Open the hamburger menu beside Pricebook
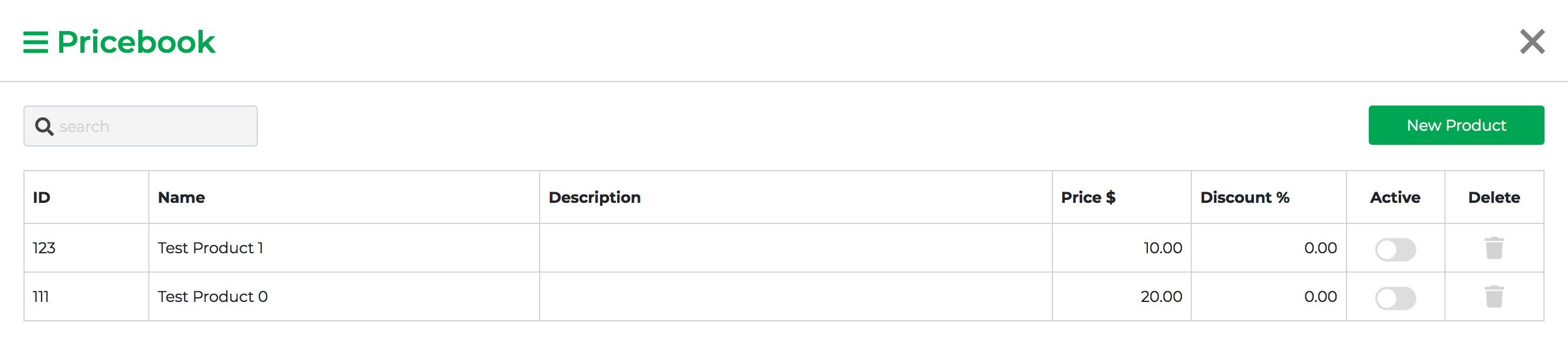Viewport: 1568px width, 360px height. click(35, 42)
